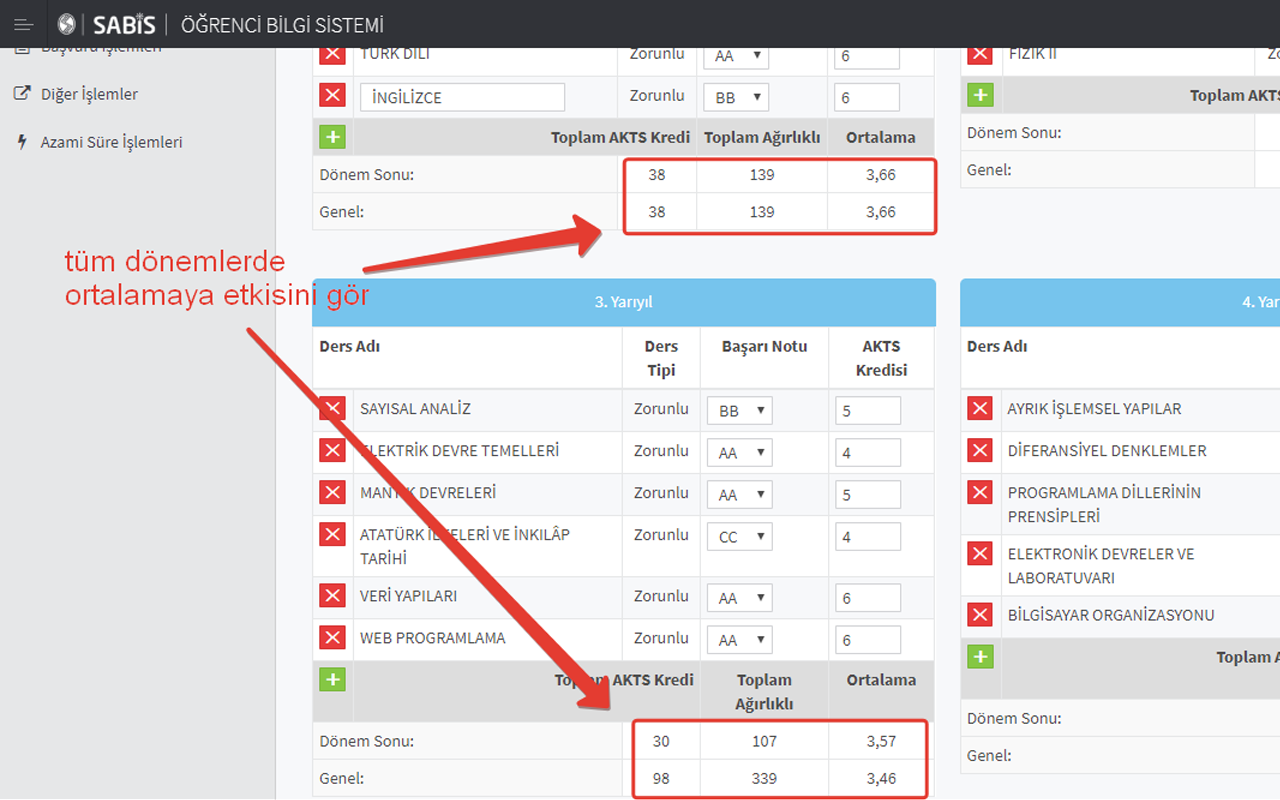Click the 3. Yarıyıl panel header

[x=624, y=302]
